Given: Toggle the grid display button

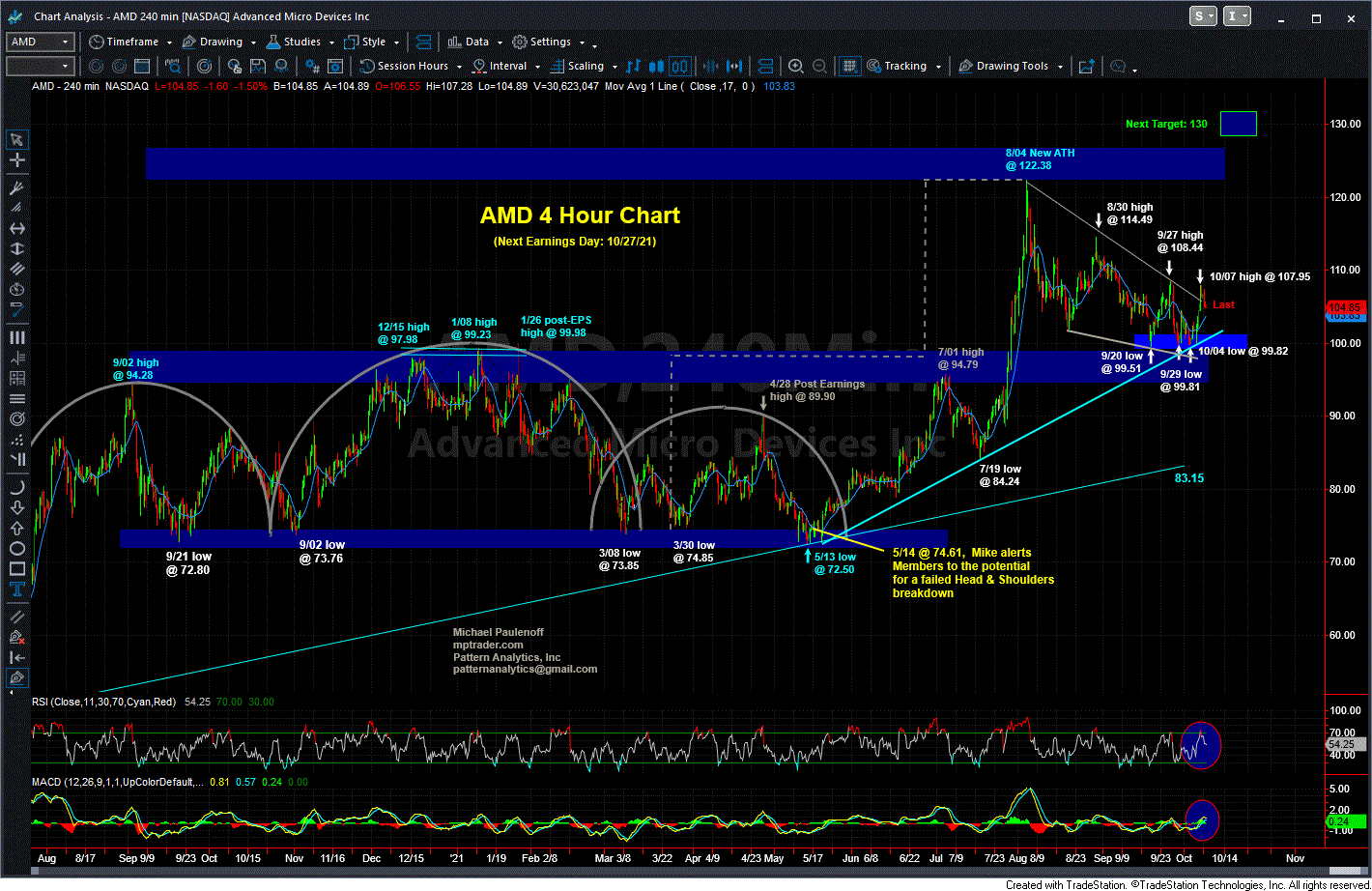Looking at the screenshot, I should pyautogui.click(x=849, y=66).
